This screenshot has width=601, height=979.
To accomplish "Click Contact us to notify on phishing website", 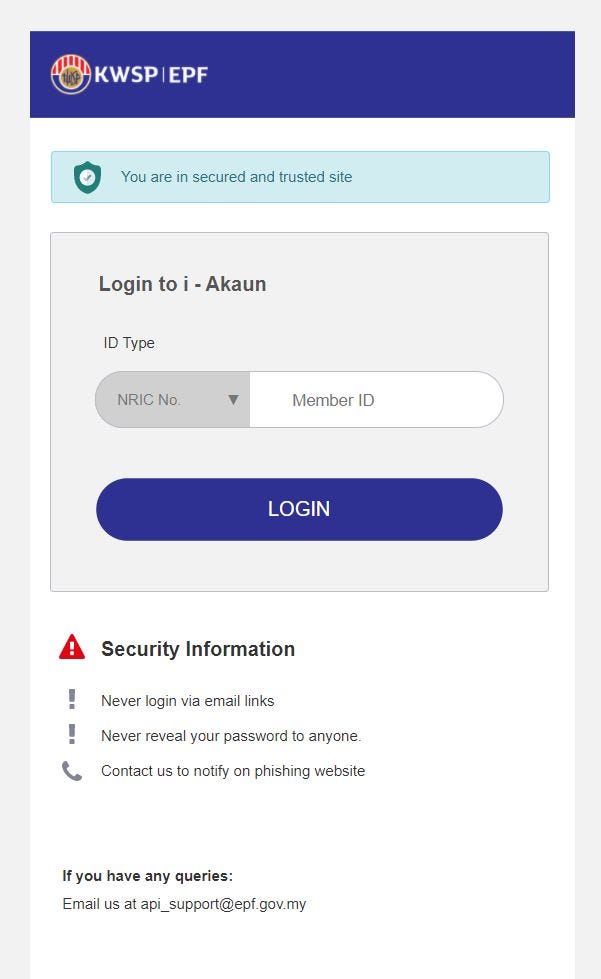I will point(233,771).
